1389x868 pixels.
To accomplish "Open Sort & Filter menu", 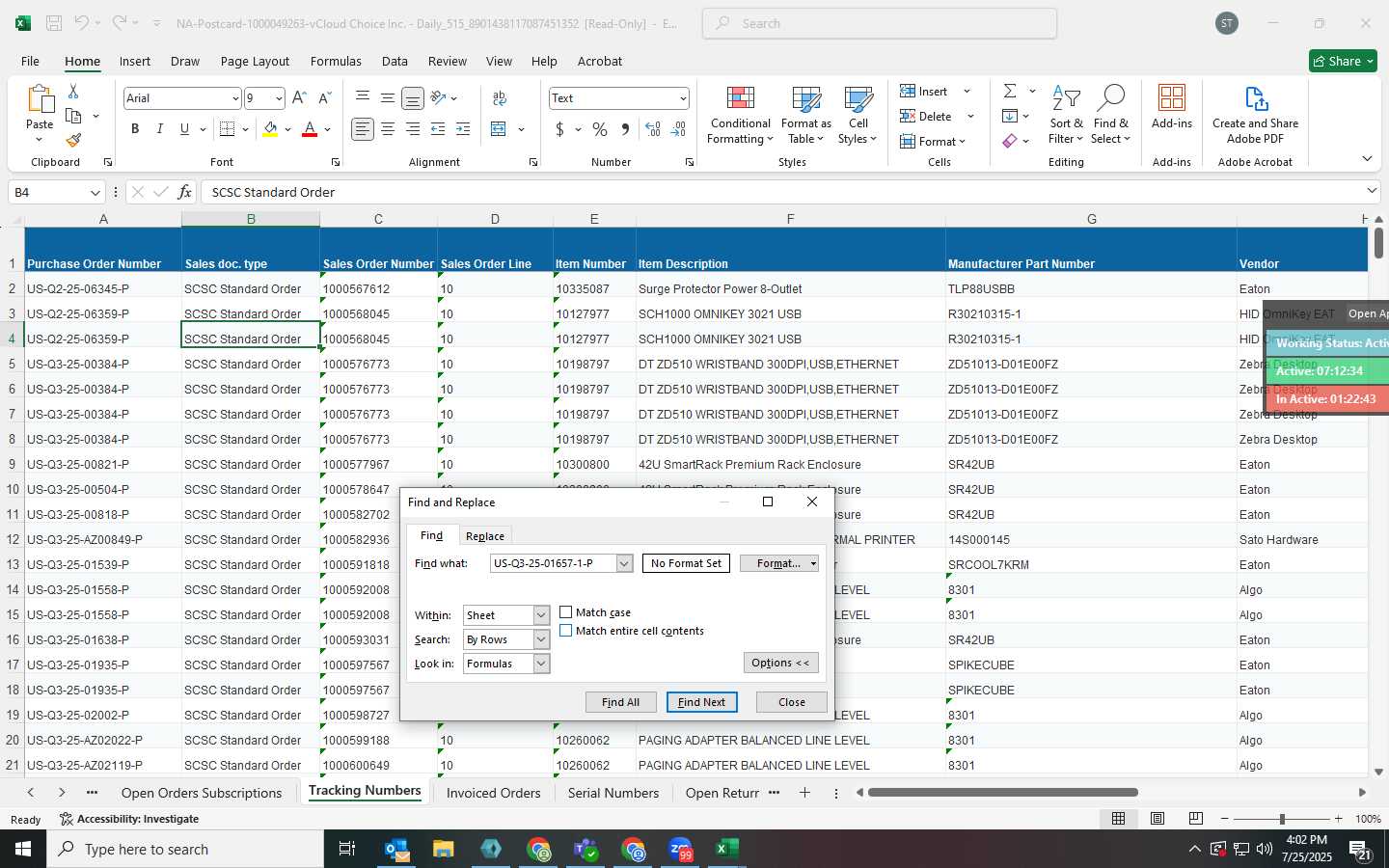I will pyautogui.click(x=1066, y=116).
